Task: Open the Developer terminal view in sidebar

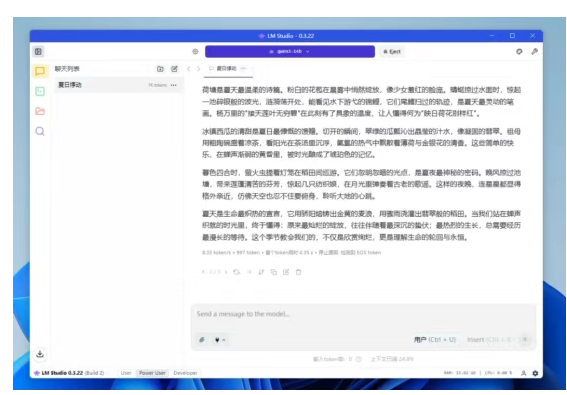Action: (40, 91)
